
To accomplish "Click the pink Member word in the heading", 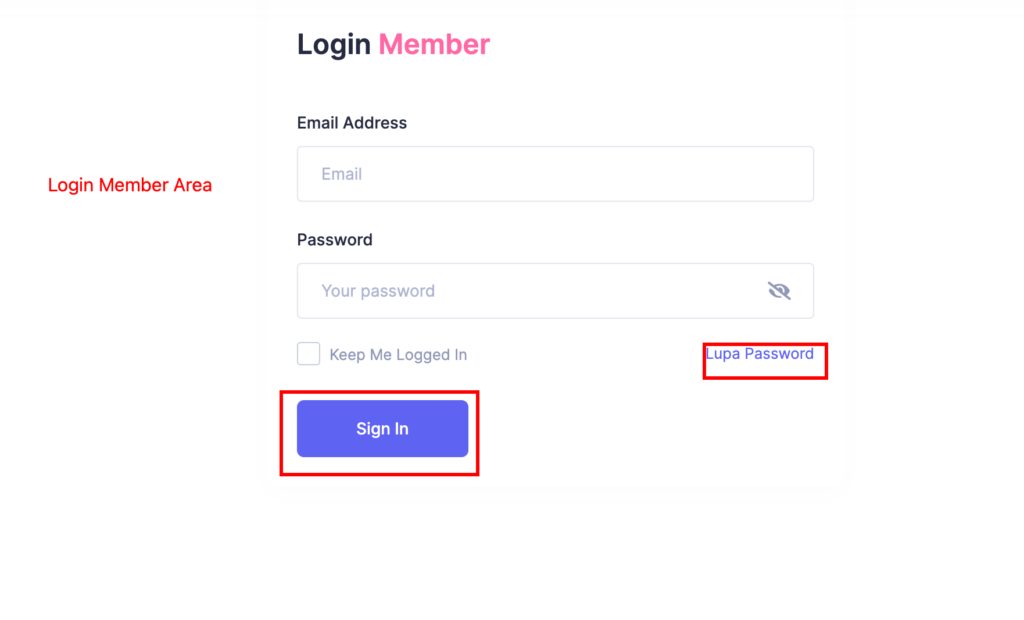I will tap(434, 44).
